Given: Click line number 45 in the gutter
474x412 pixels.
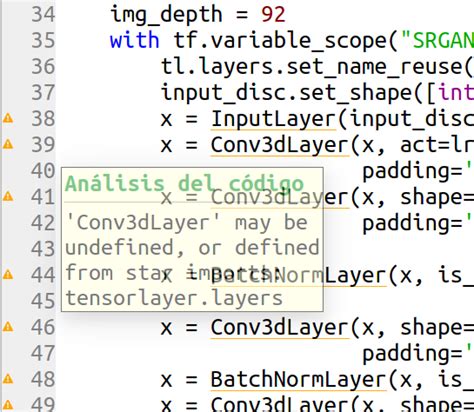Looking at the screenshot, I should coord(43,301).
